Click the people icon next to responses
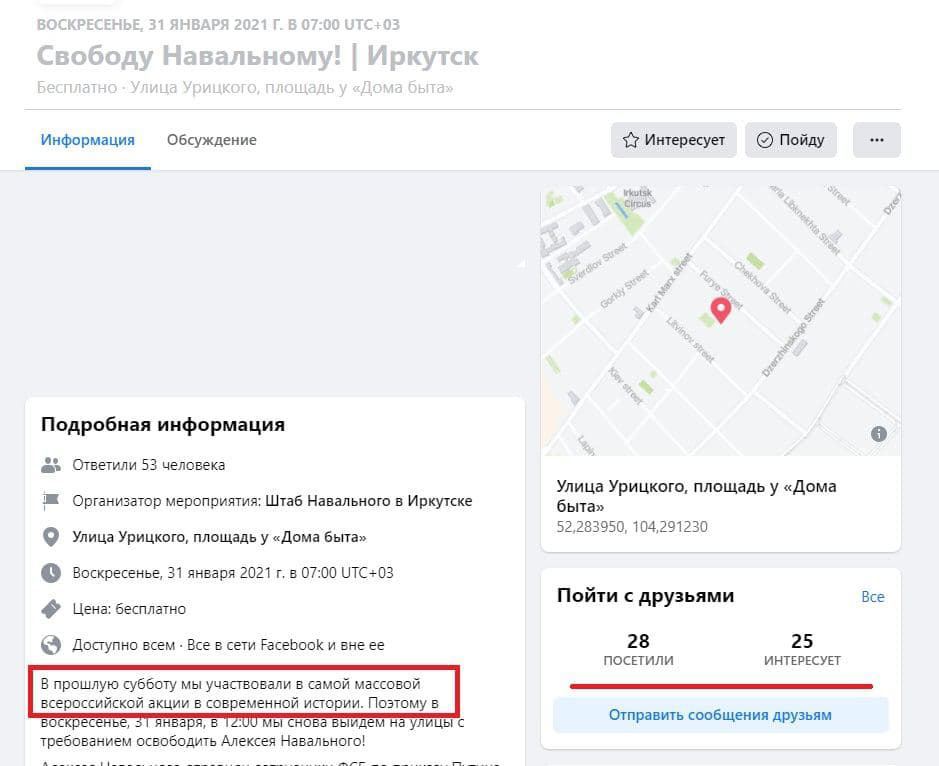 51,465
